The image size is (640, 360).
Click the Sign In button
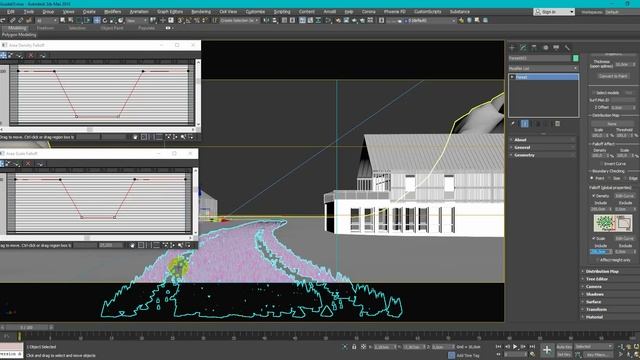[x=554, y=12]
